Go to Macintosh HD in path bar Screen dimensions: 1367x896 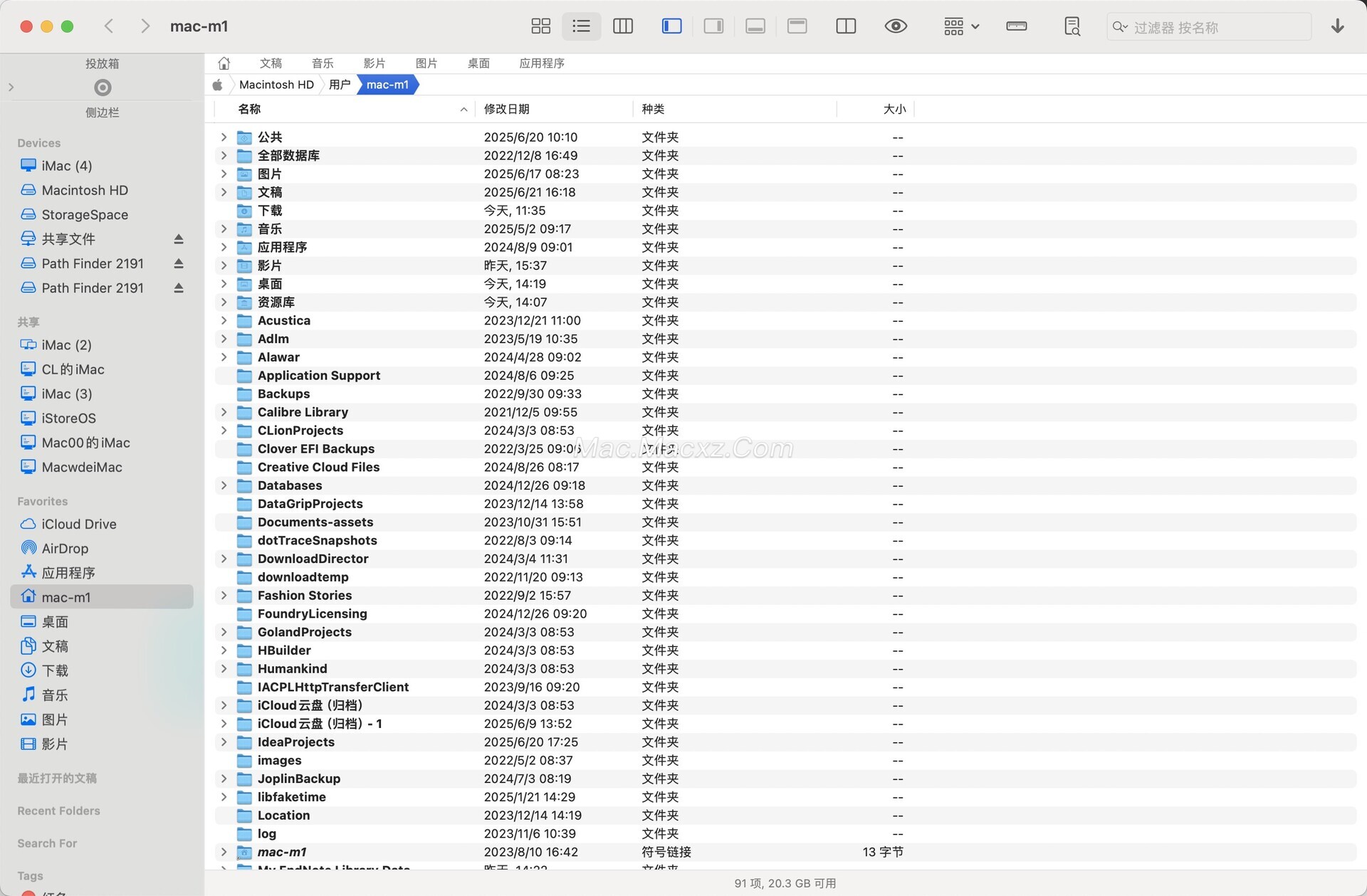click(276, 85)
